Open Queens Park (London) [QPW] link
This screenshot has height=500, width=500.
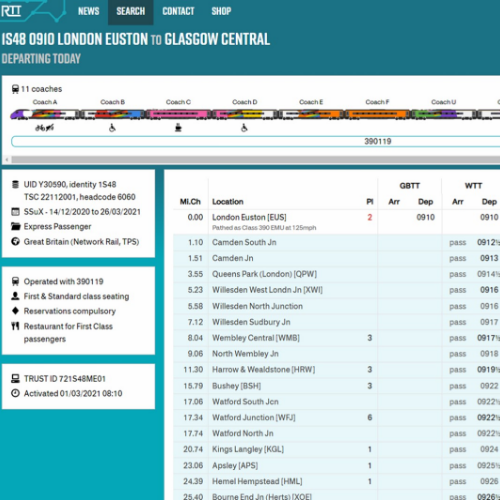(264, 274)
